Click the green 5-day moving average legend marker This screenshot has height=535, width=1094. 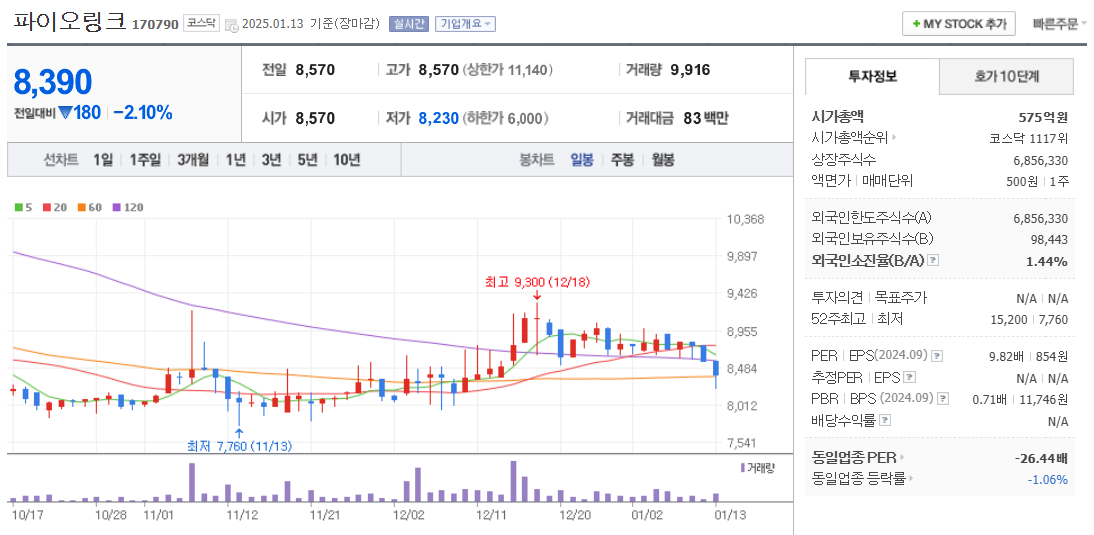coord(18,207)
